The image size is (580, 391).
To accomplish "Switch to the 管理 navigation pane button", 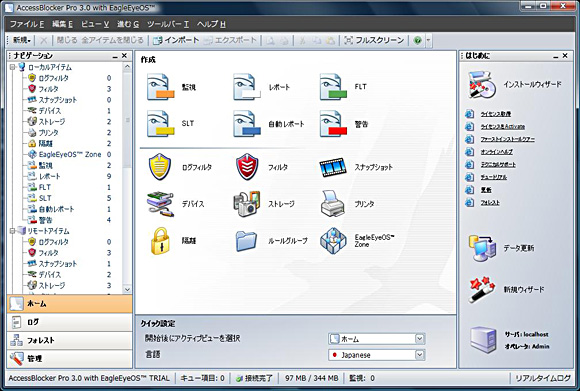I will (70, 358).
